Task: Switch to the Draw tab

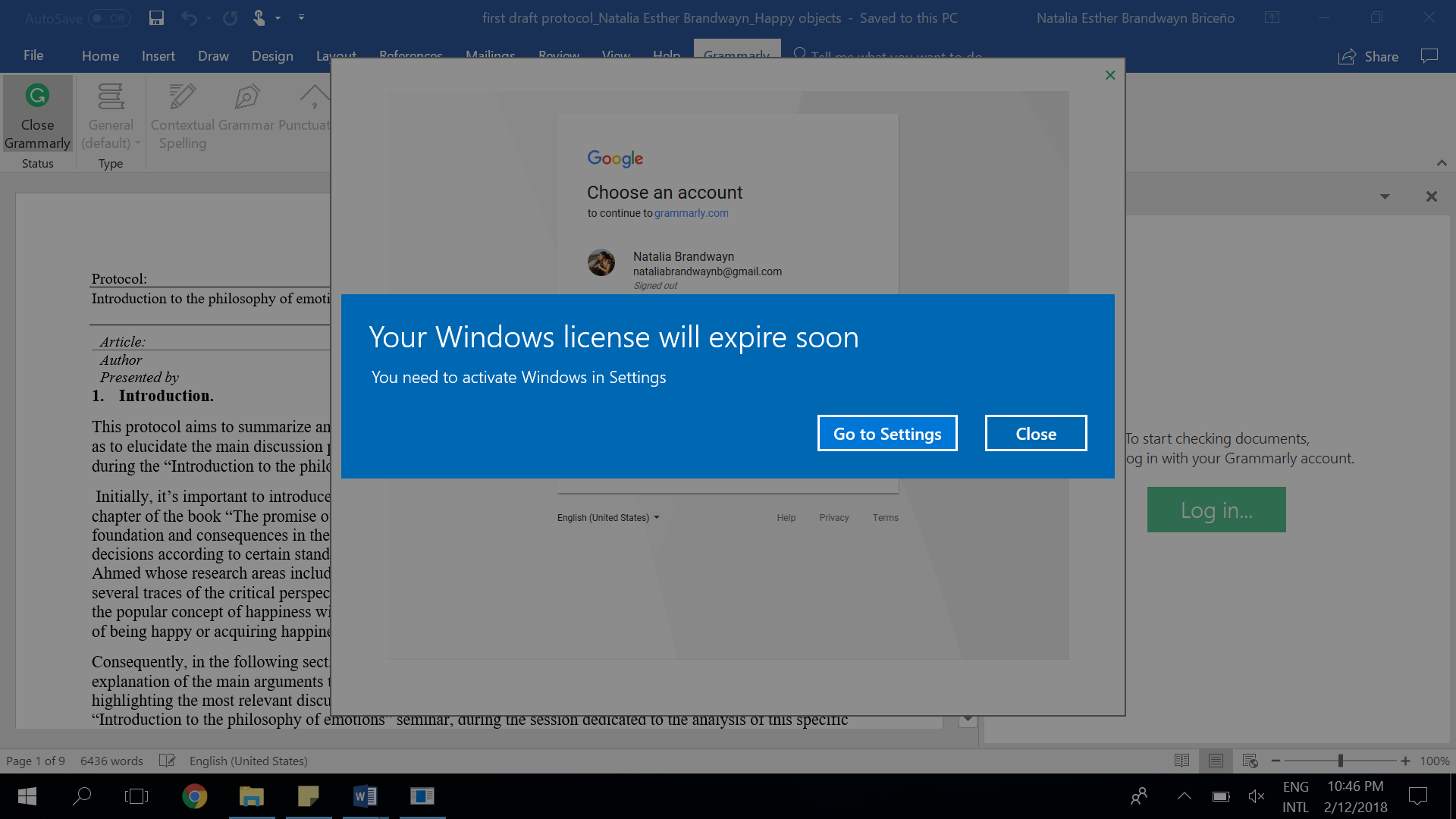Action: pos(213,55)
